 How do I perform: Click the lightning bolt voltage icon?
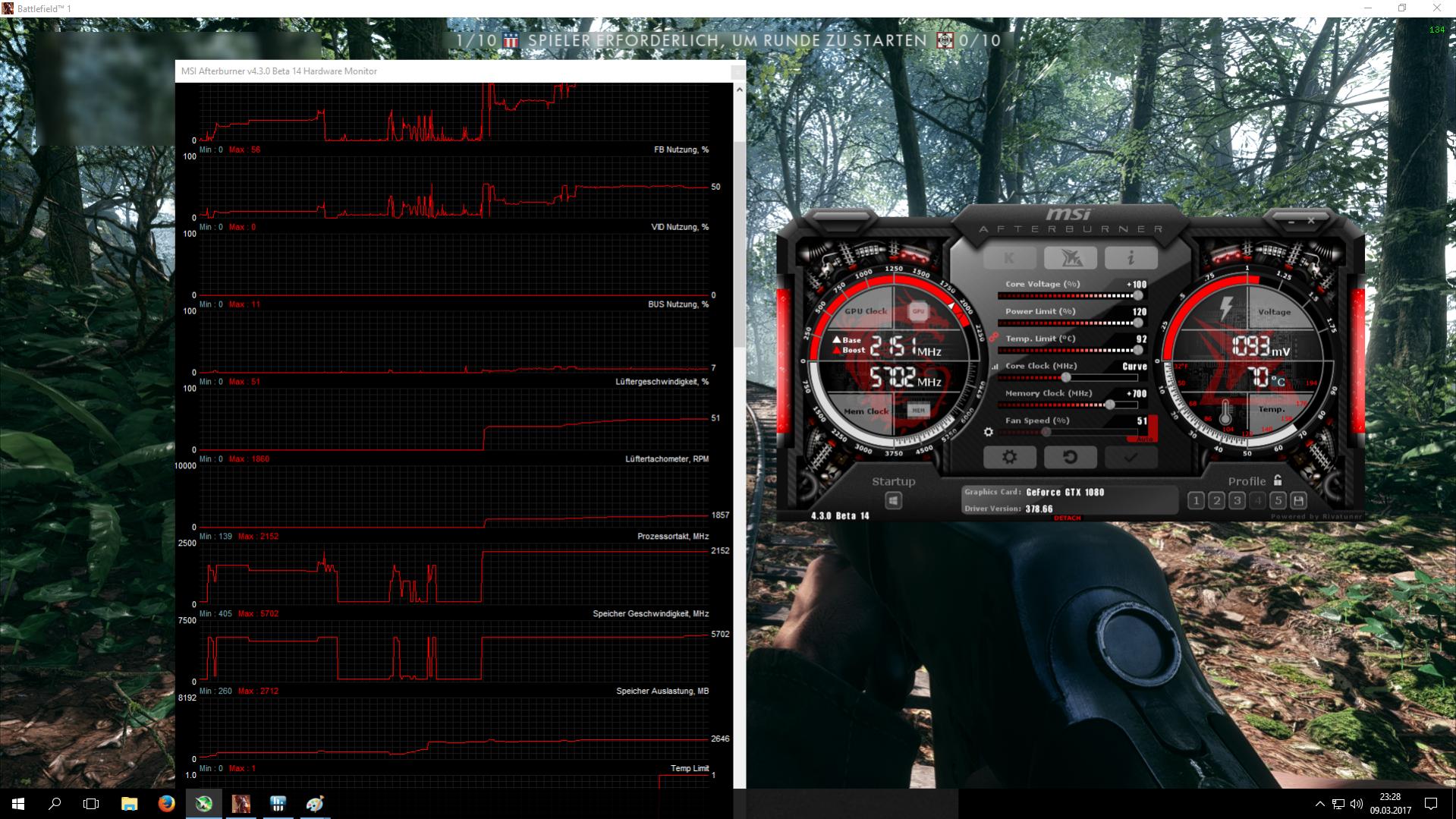1226,308
